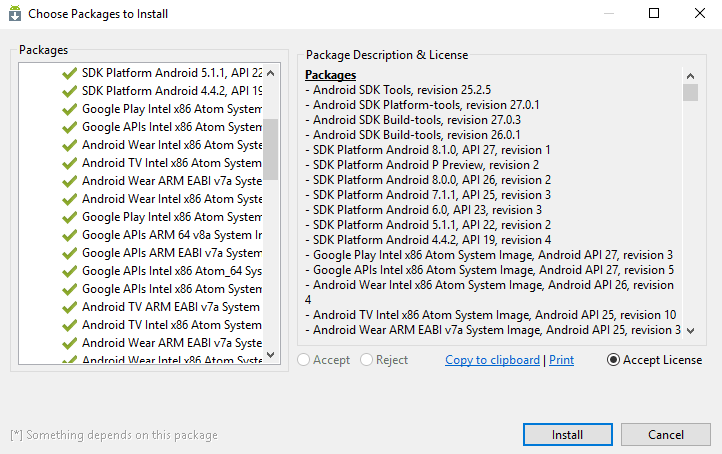The width and height of the screenshot is (722, 454).
Task: Select the Accept License radio button
Action: tap(613, 360)
